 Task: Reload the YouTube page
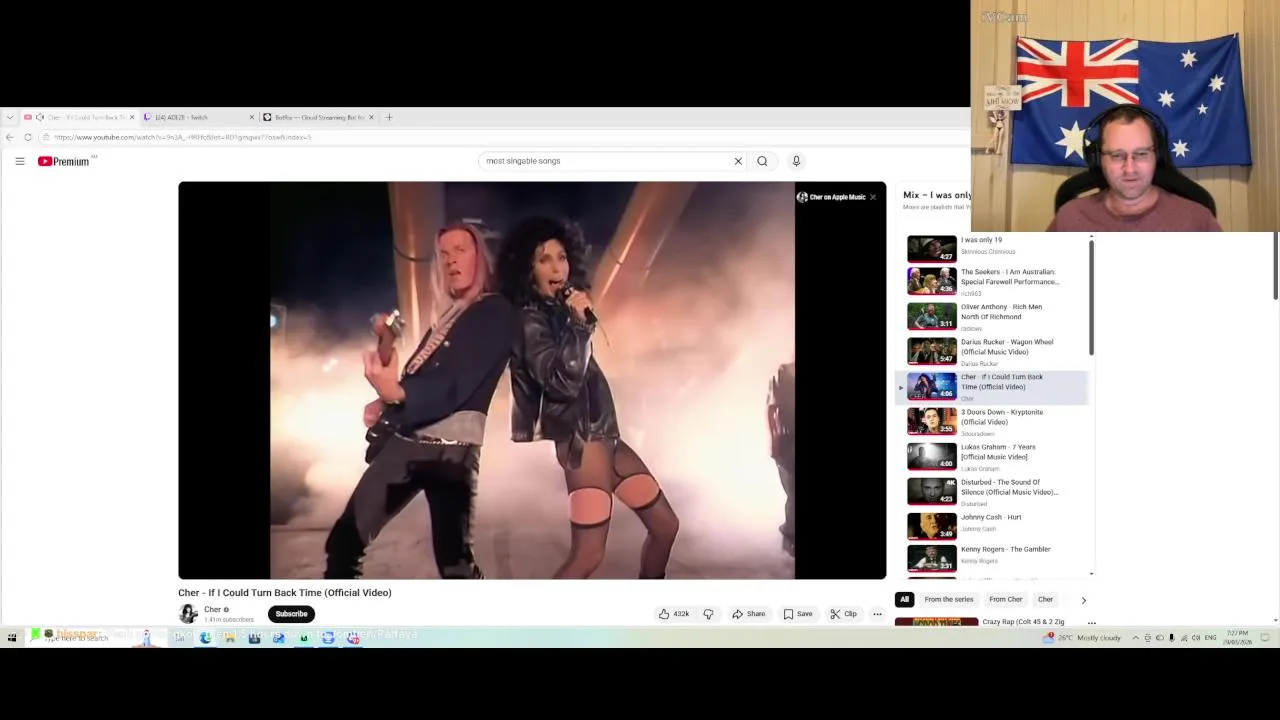28,137
